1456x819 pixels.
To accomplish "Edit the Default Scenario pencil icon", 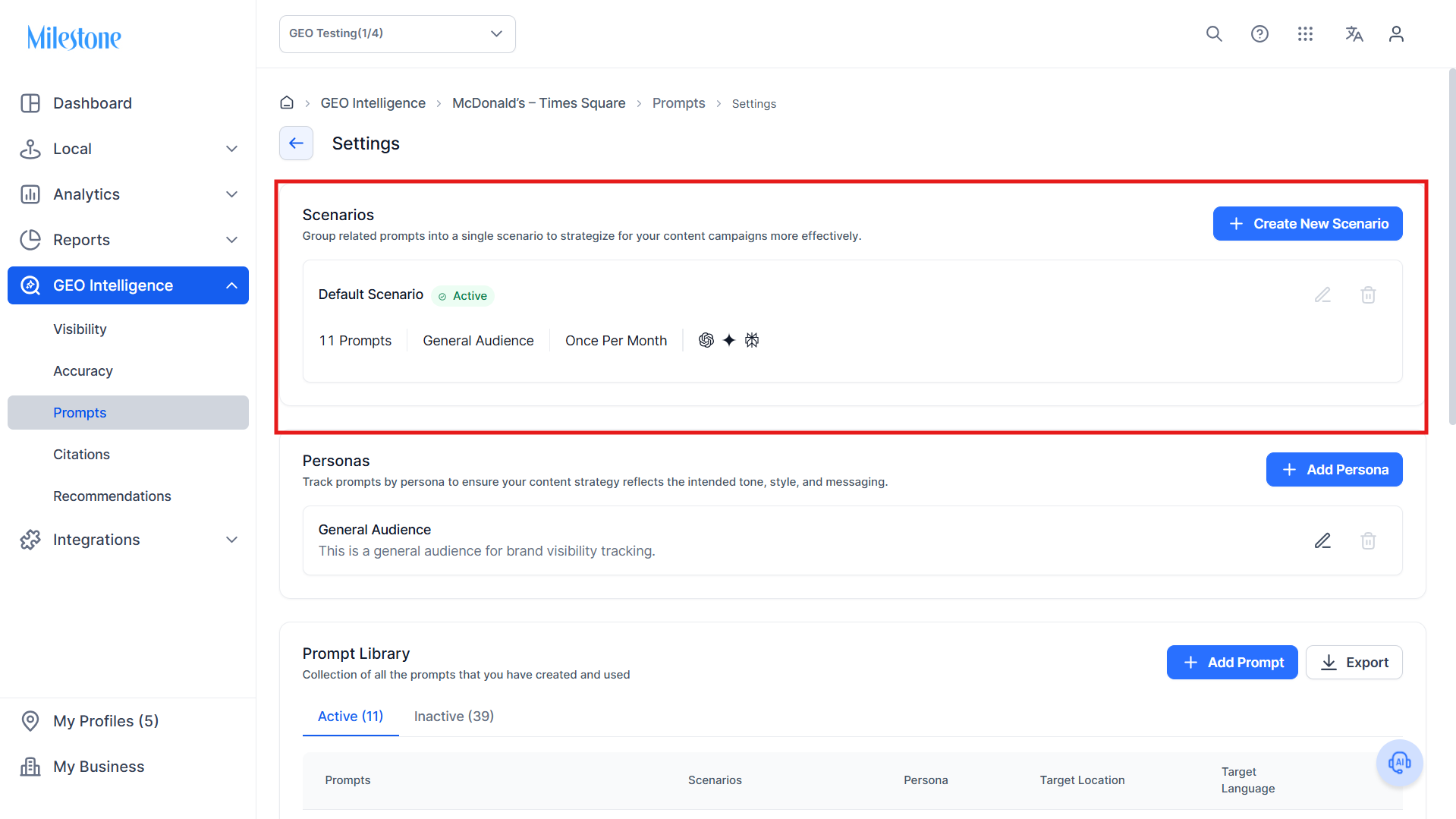I will pyautogui.click(x=1322, y=295).
